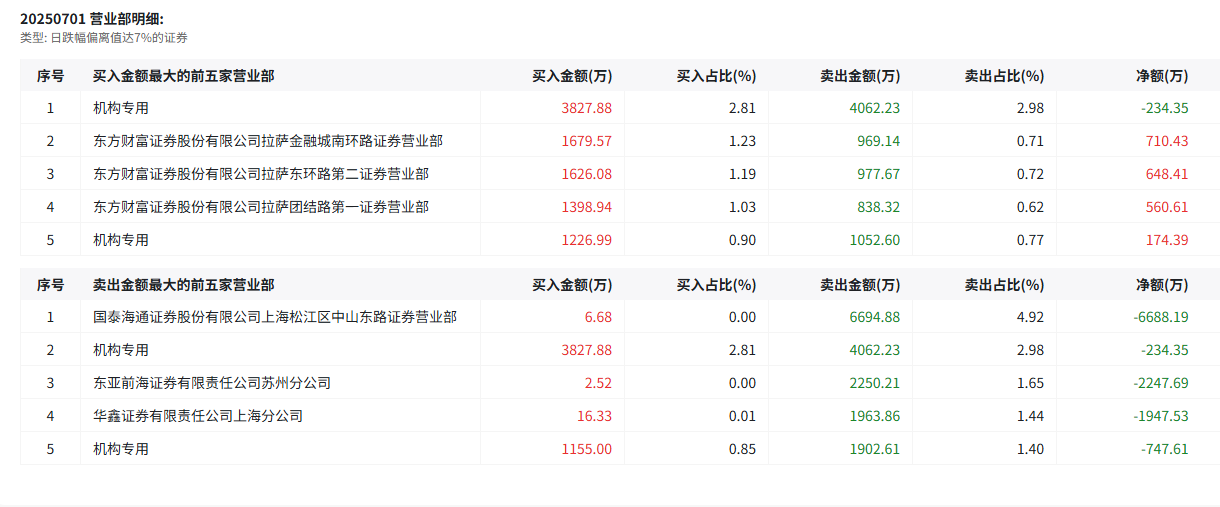Open 华鑫证券有限责任公司上海分公司 link
The height and width of the screenshot is (507, 1220).
pyautogui.click(x=198, y=416)
